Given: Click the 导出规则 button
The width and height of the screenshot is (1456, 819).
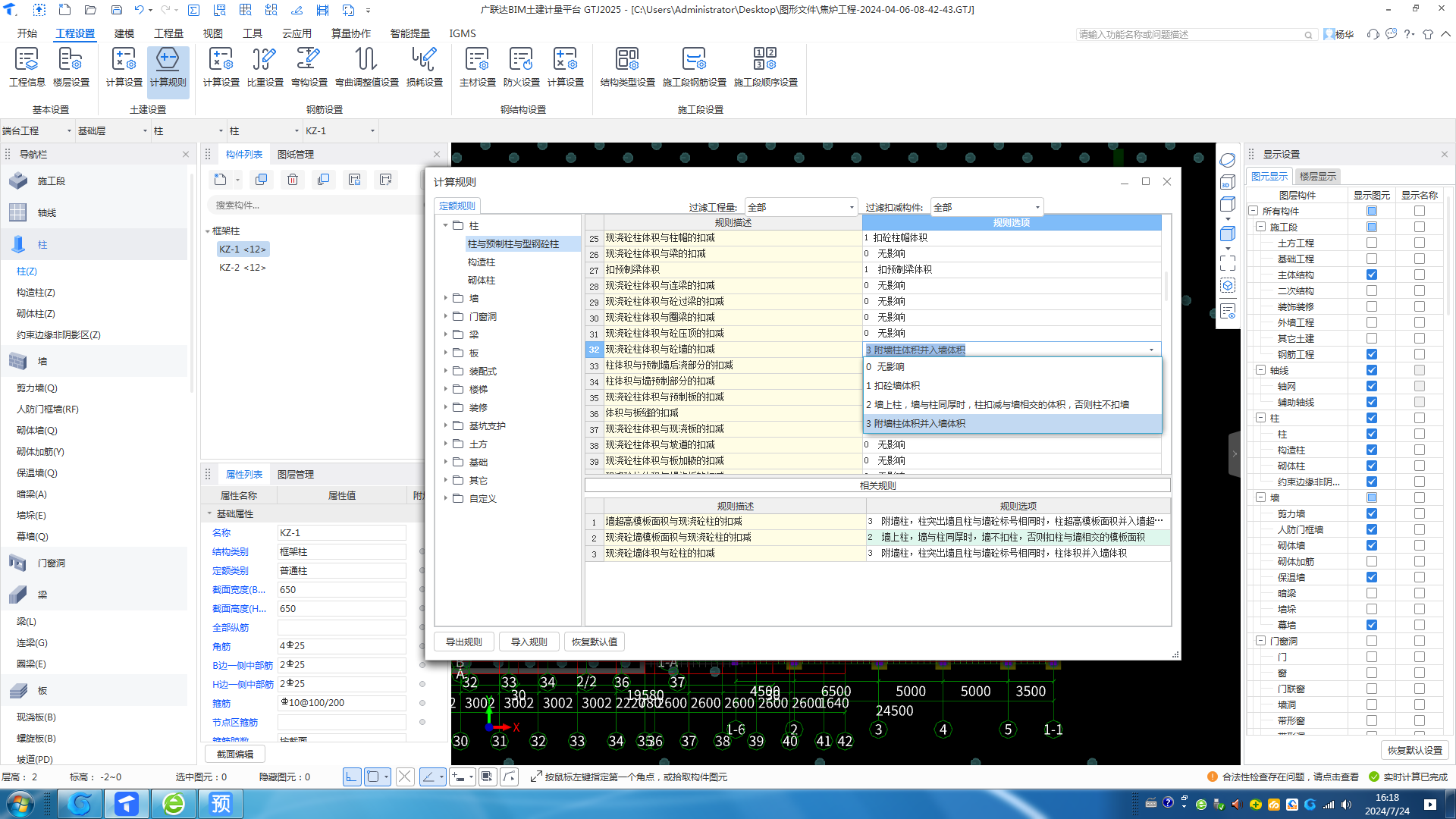Looking at the screenshot, I should point(464,642).
